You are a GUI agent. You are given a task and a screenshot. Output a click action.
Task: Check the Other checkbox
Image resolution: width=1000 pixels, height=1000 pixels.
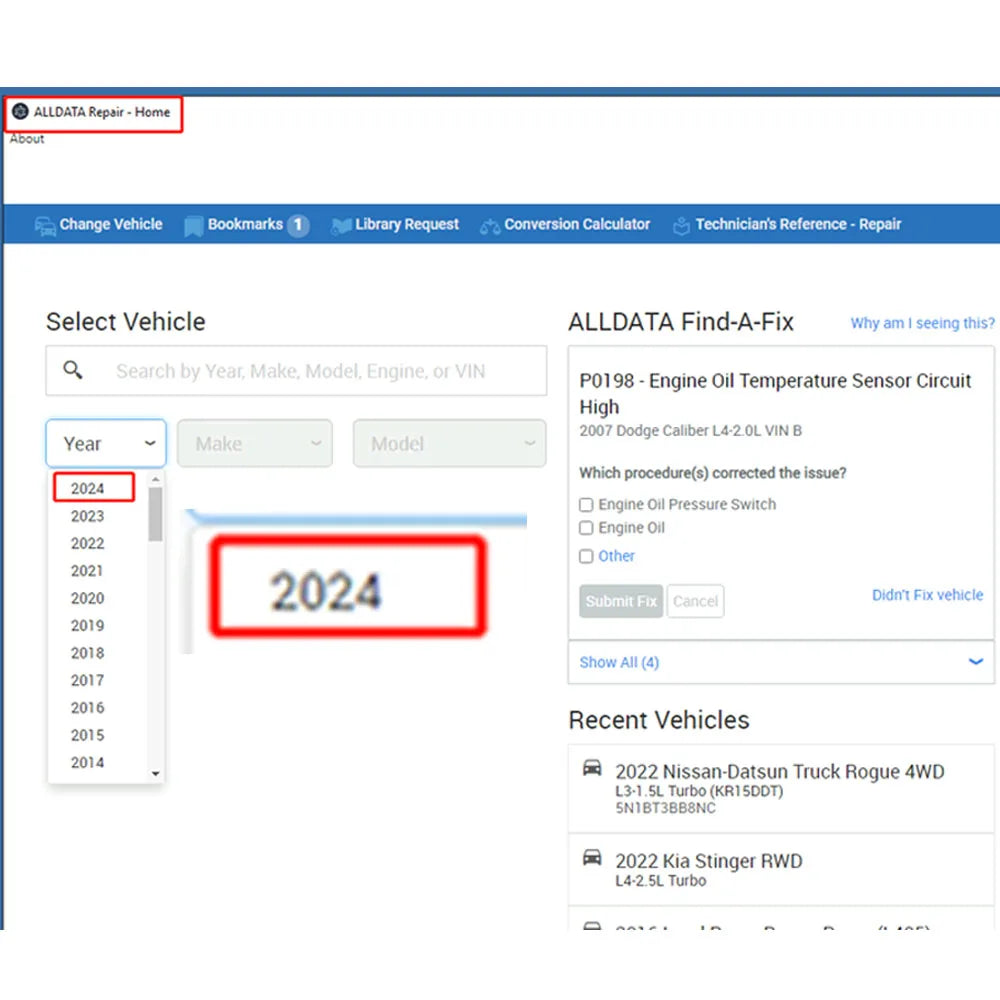[586, 556]
